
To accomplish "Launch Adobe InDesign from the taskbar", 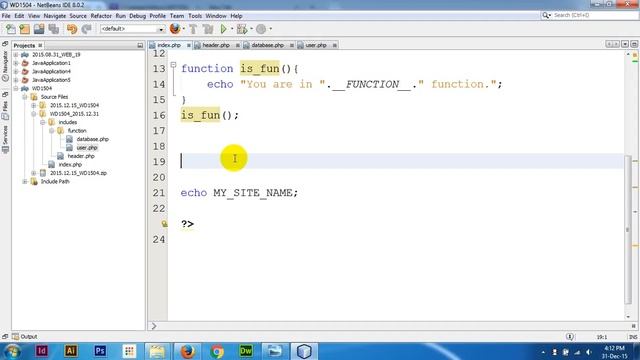I will click(42, 351).
